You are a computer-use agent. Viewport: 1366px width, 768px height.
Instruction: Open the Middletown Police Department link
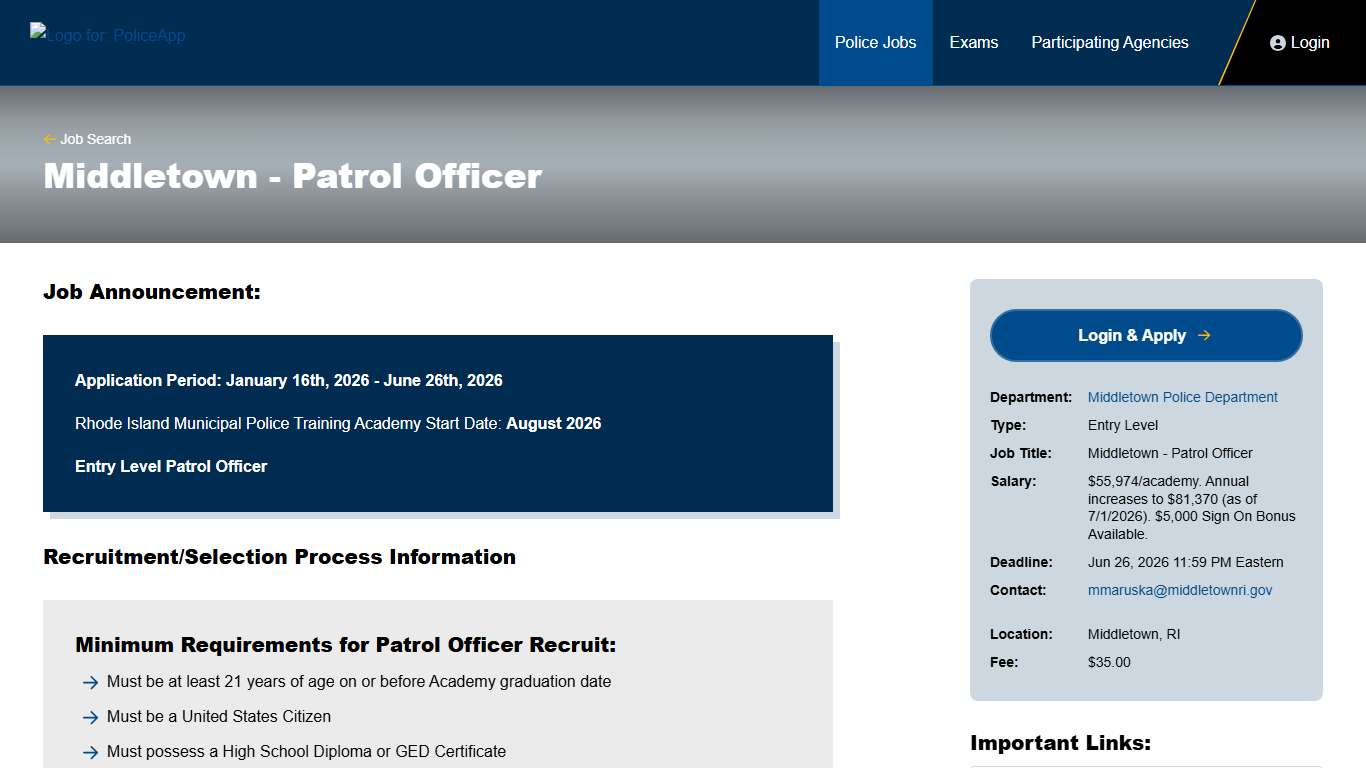(1182, 397)
